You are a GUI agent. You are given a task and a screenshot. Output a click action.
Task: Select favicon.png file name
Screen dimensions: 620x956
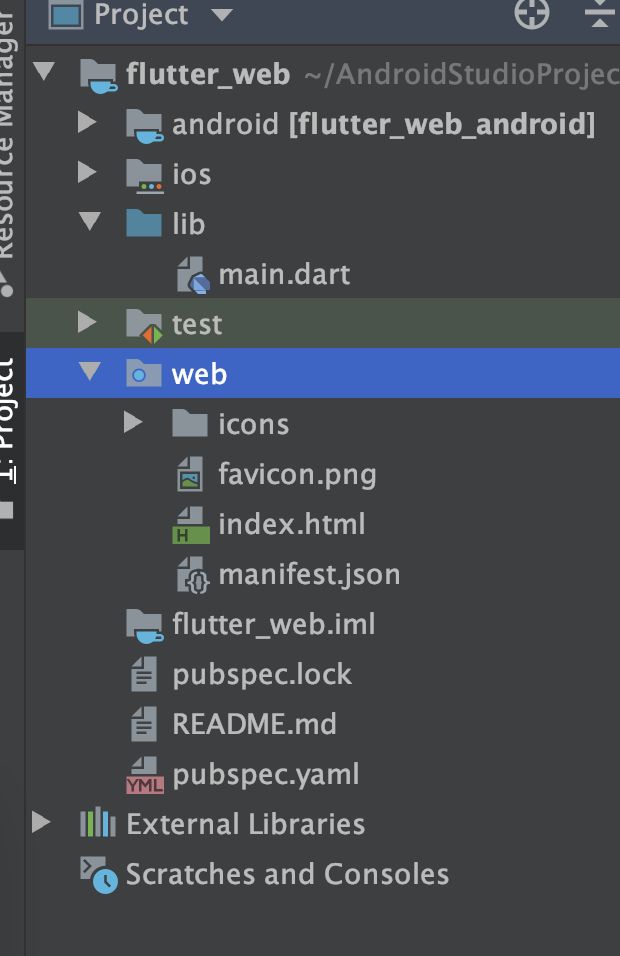298,476
